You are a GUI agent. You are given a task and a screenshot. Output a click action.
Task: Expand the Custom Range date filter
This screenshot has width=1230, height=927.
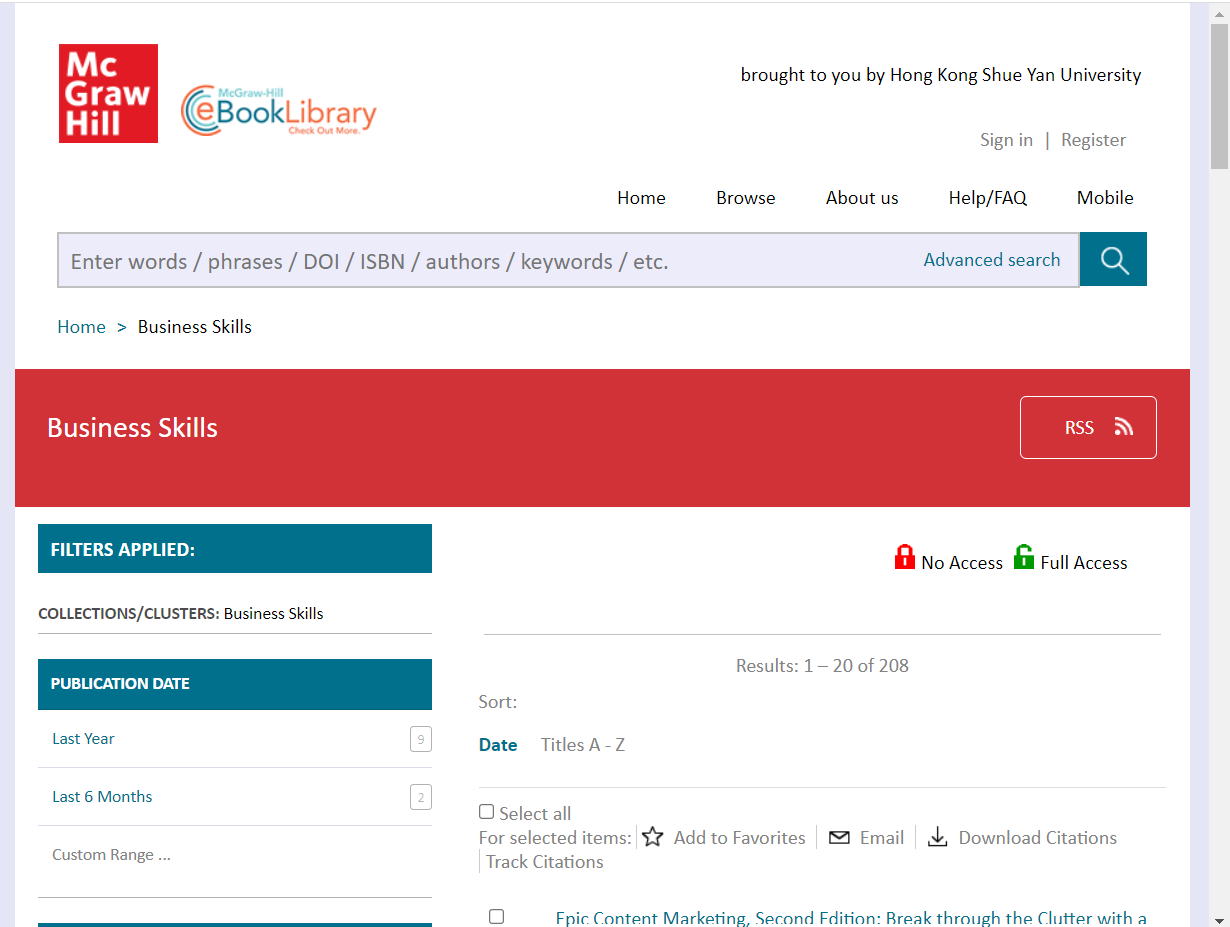111,855
